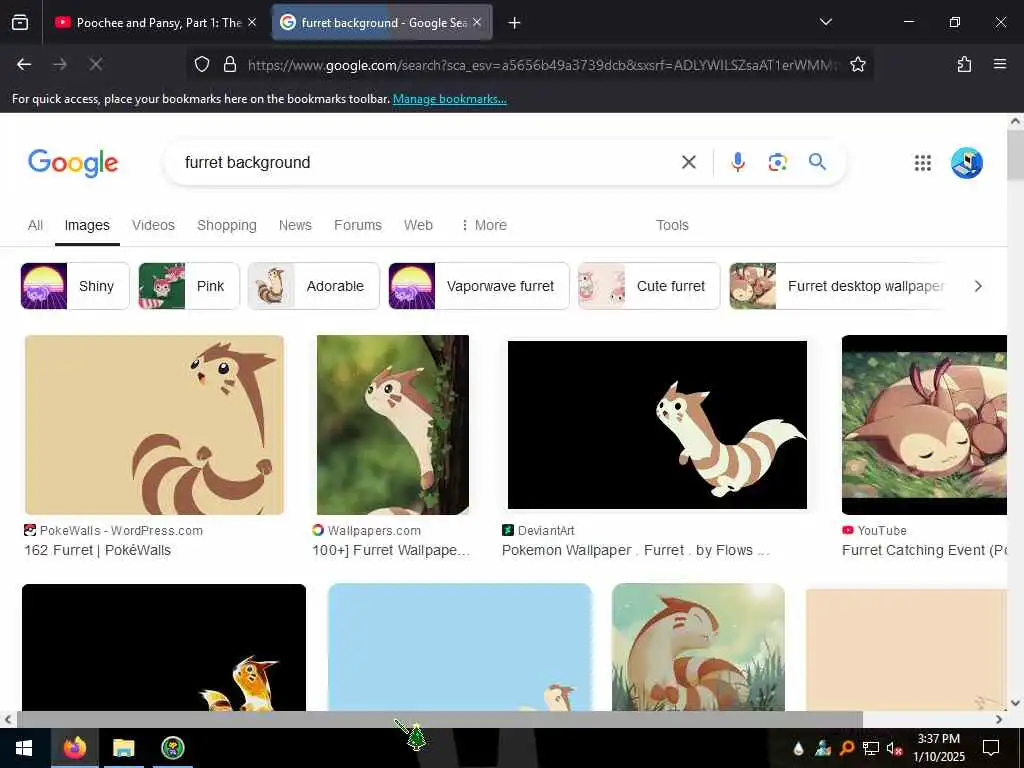Open DeviantArt Furret black background thumbnail
The image size is (1024, 768).
(657, 425)
